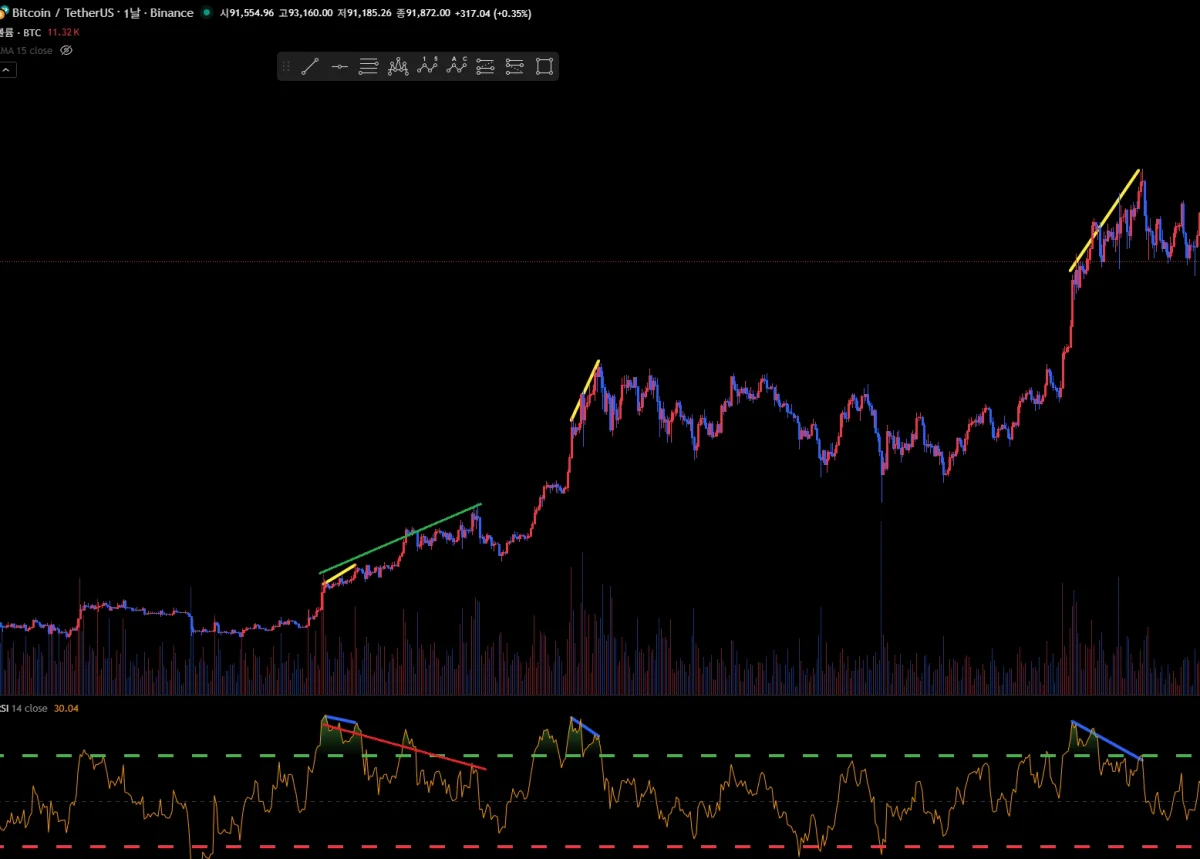Select the leftmost blue line on RSI
Viewport: 1200px width, 859px height.
coord(340,719)
